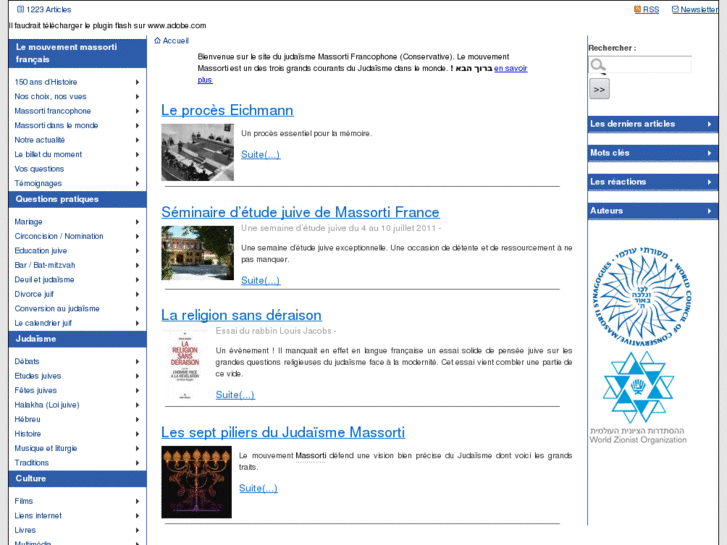The width and height of the screenshot is (727, 545).
Task: Open the World Zionist Organization logo
Action: [638, 398]
